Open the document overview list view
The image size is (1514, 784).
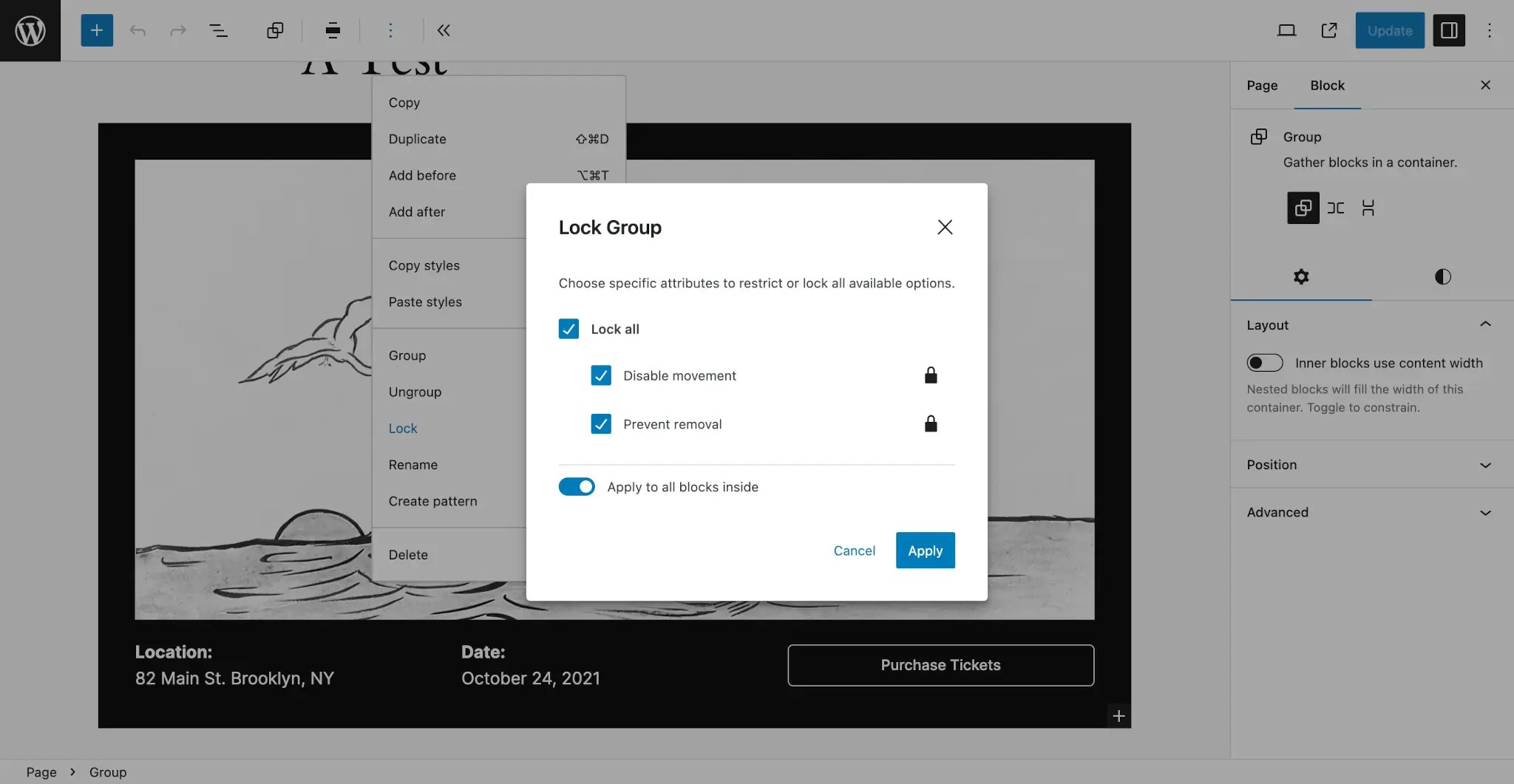[220, 30]
